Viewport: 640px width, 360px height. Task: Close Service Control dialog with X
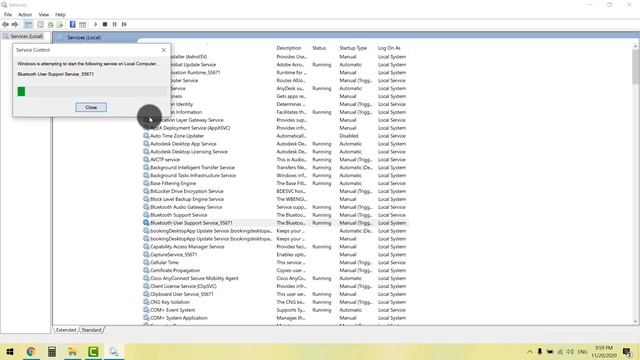(164, 50)
